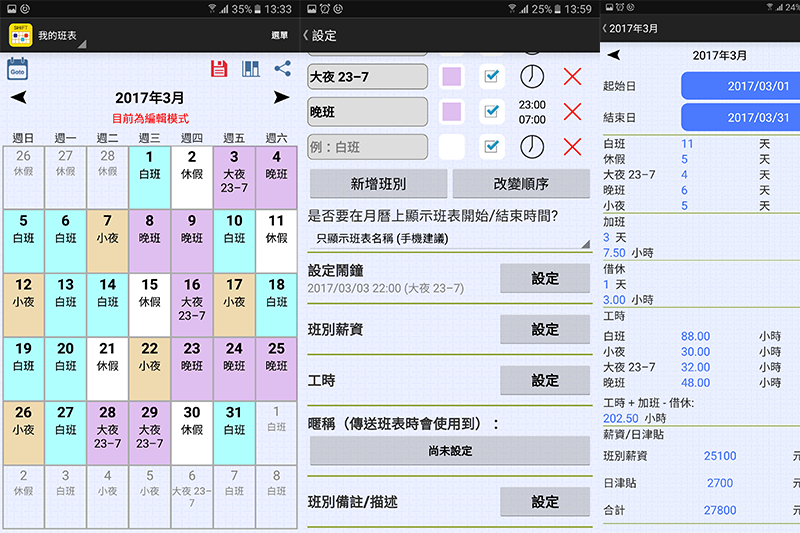Open the 選單 menu
Screen dimensions: 800x533
pyautogui.click(x=280, y=35)
